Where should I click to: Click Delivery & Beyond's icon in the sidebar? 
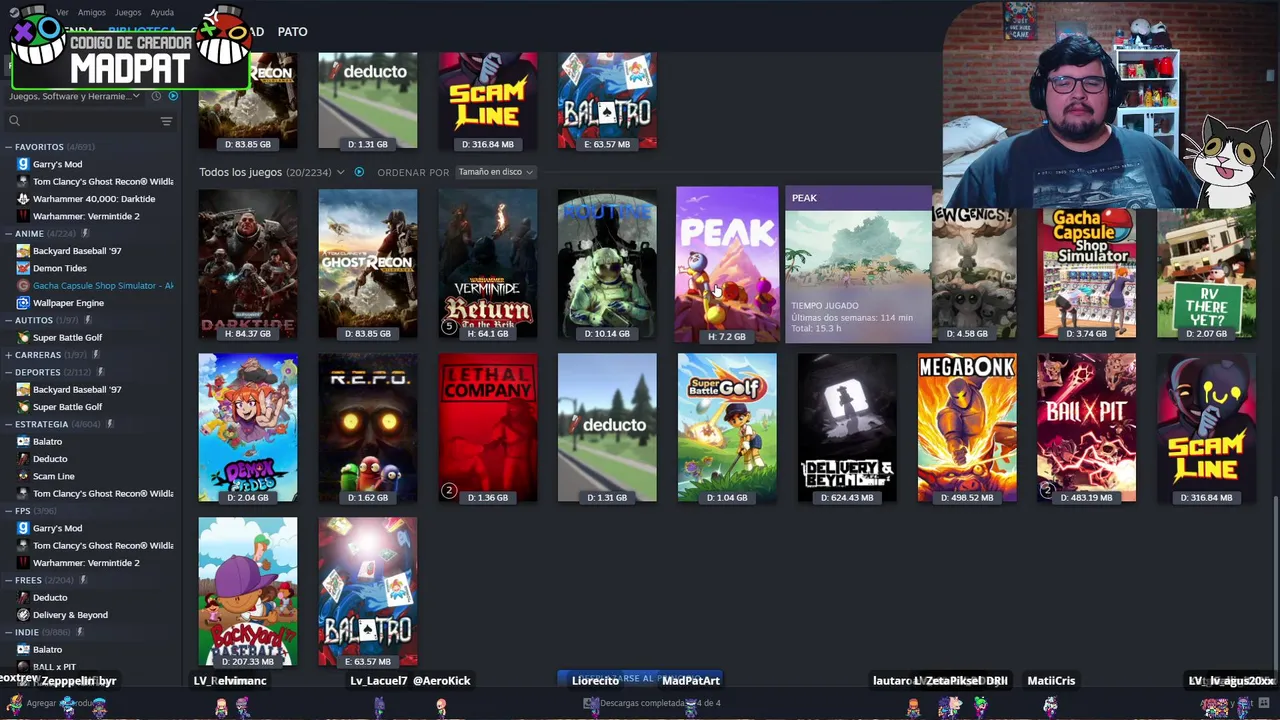coord(23,615)
